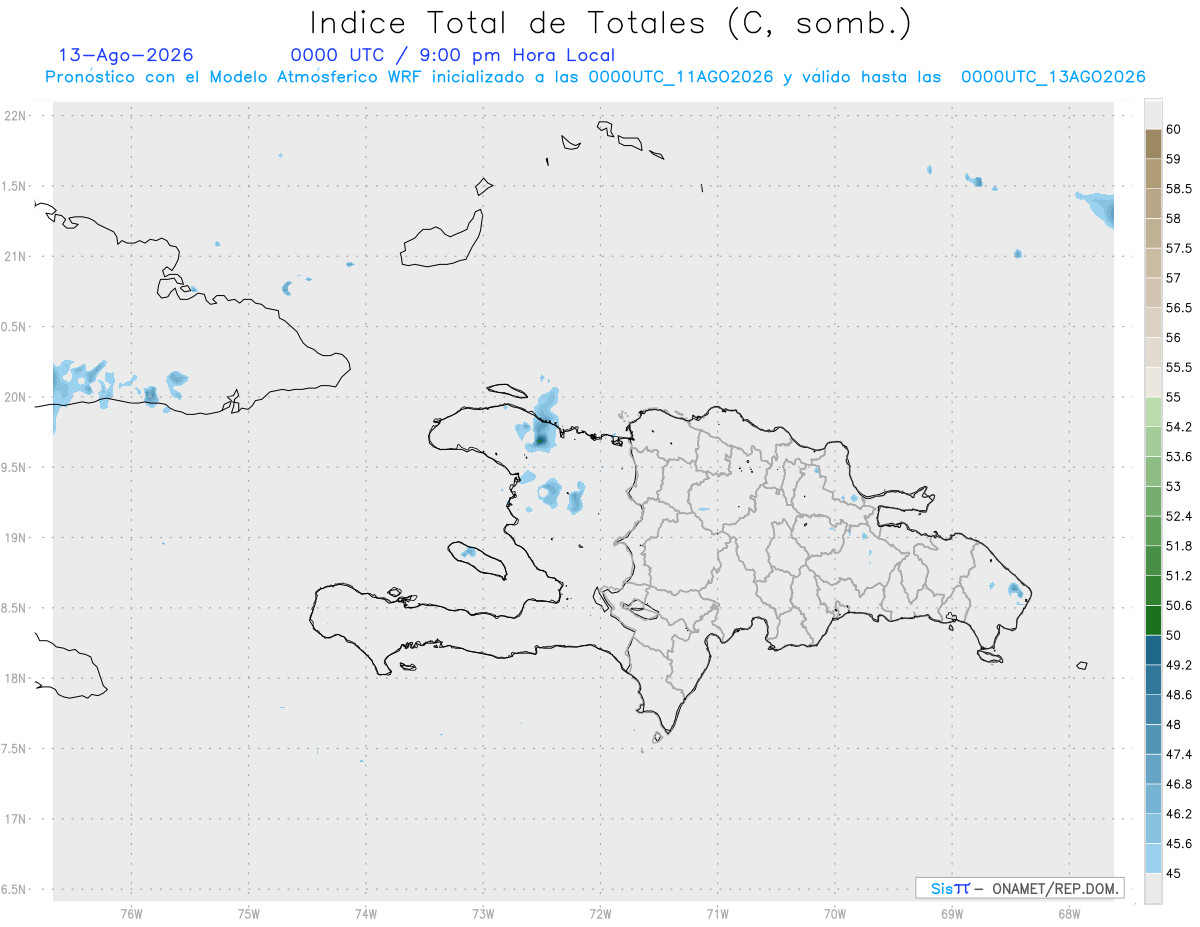
Task: Click the colorbar value "46.8"
Action: pyautogui.click(x=1179, y=784)
